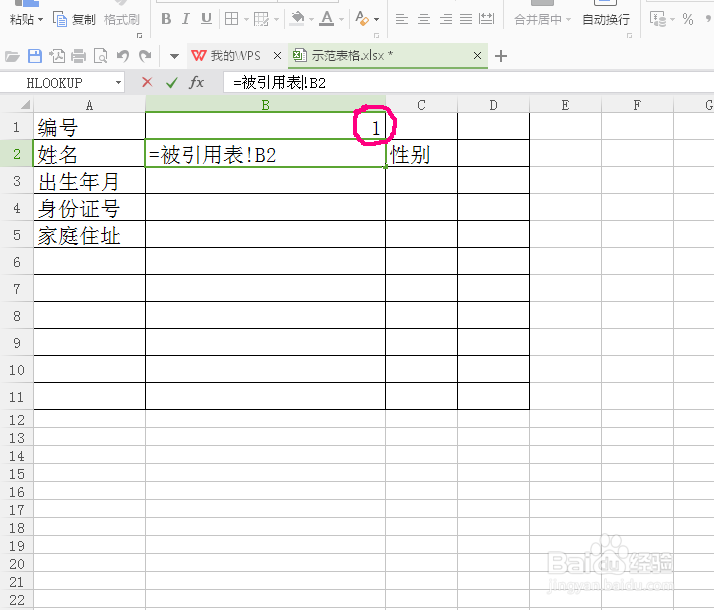The image size is (714, 610).
Task: Click the select-all corner triangle
Action: 25,105
